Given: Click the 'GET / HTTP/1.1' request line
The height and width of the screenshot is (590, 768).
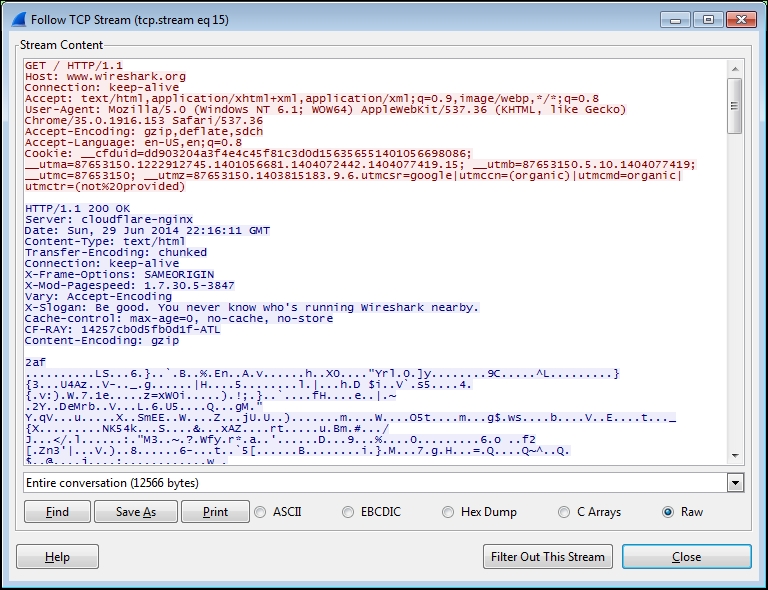Looking at the screenshot, I should click(74, 66).
